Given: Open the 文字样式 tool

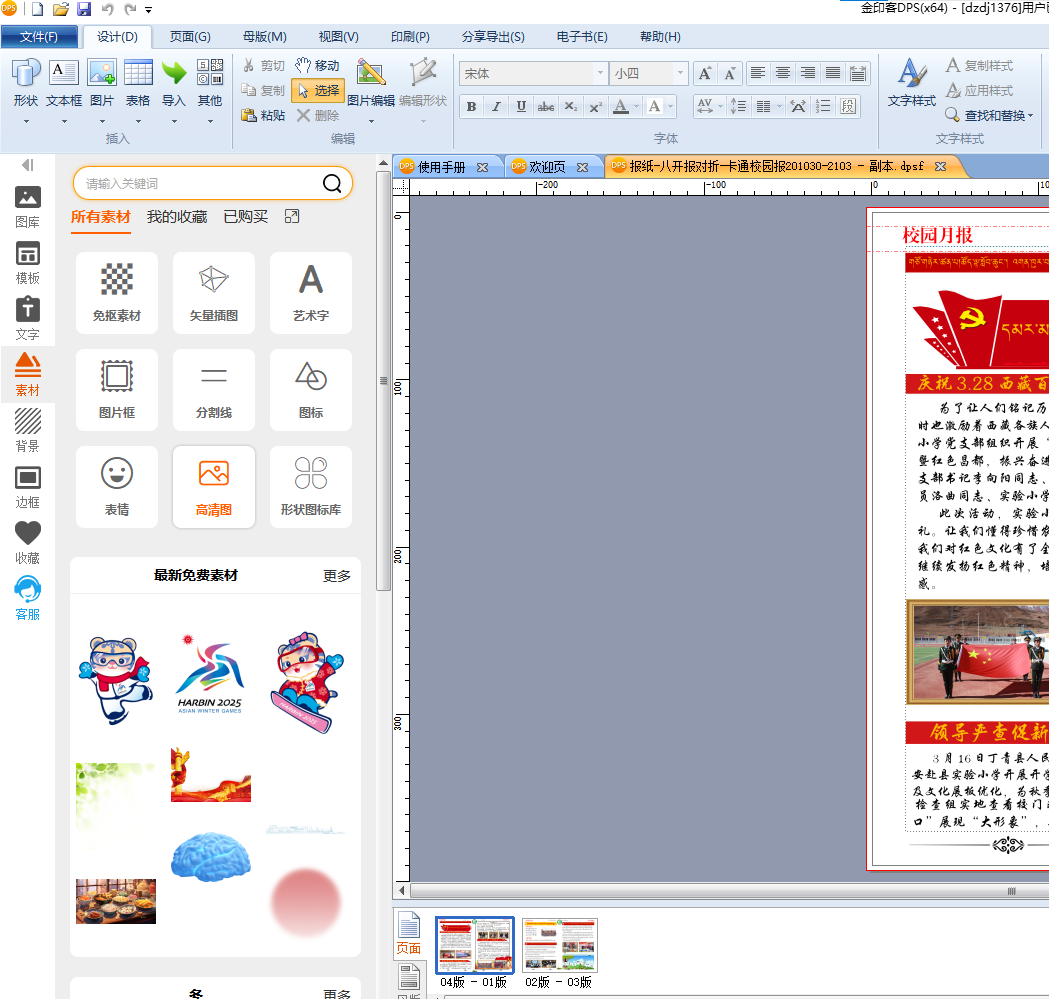Looking at the screenshot, I should [911, 83].
